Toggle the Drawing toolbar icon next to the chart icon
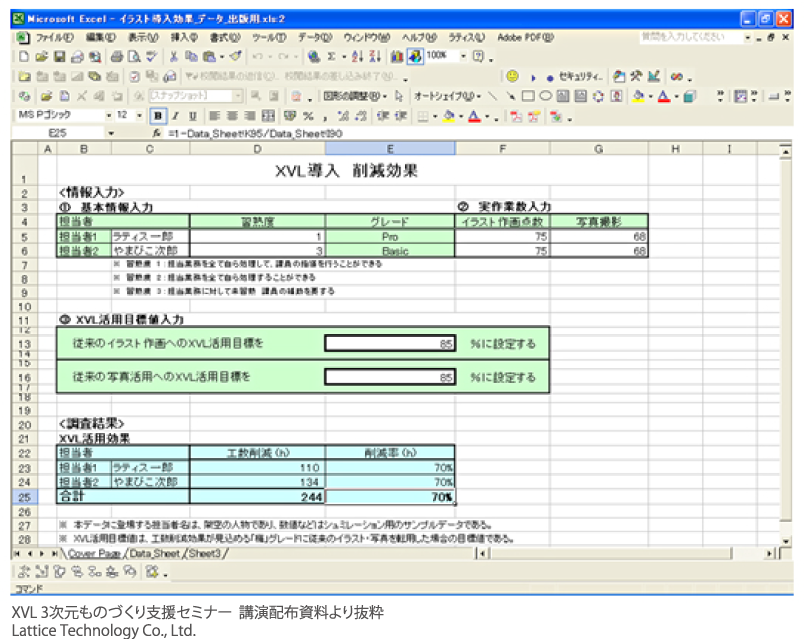The width and height of the screenshot is (804, 639). pos(415,56)
